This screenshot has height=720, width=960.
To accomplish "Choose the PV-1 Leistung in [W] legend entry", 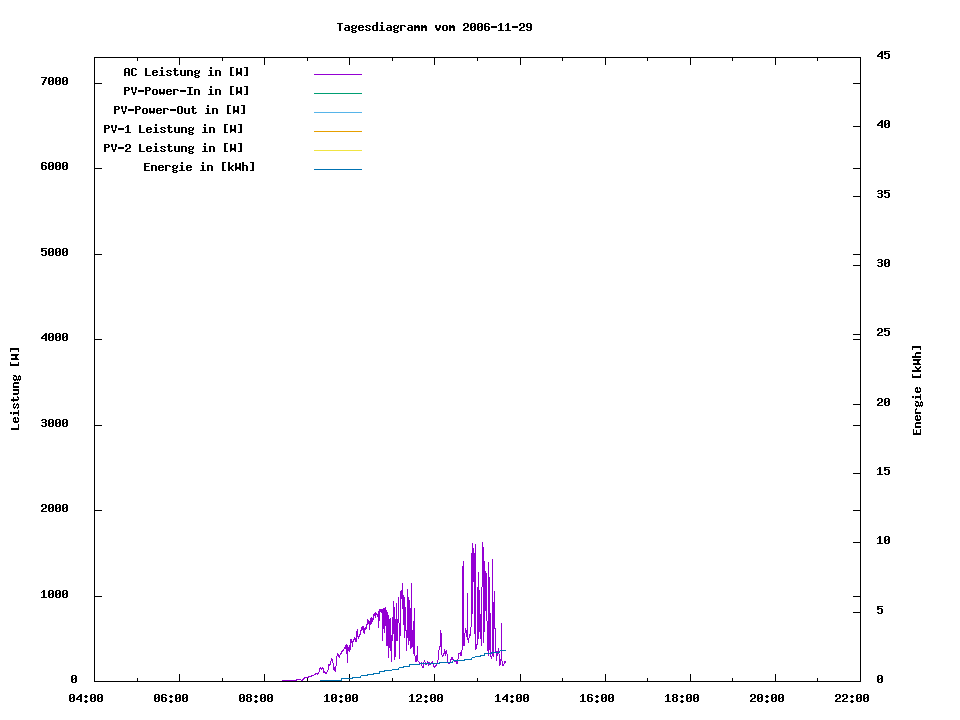I will click(173, 129).
